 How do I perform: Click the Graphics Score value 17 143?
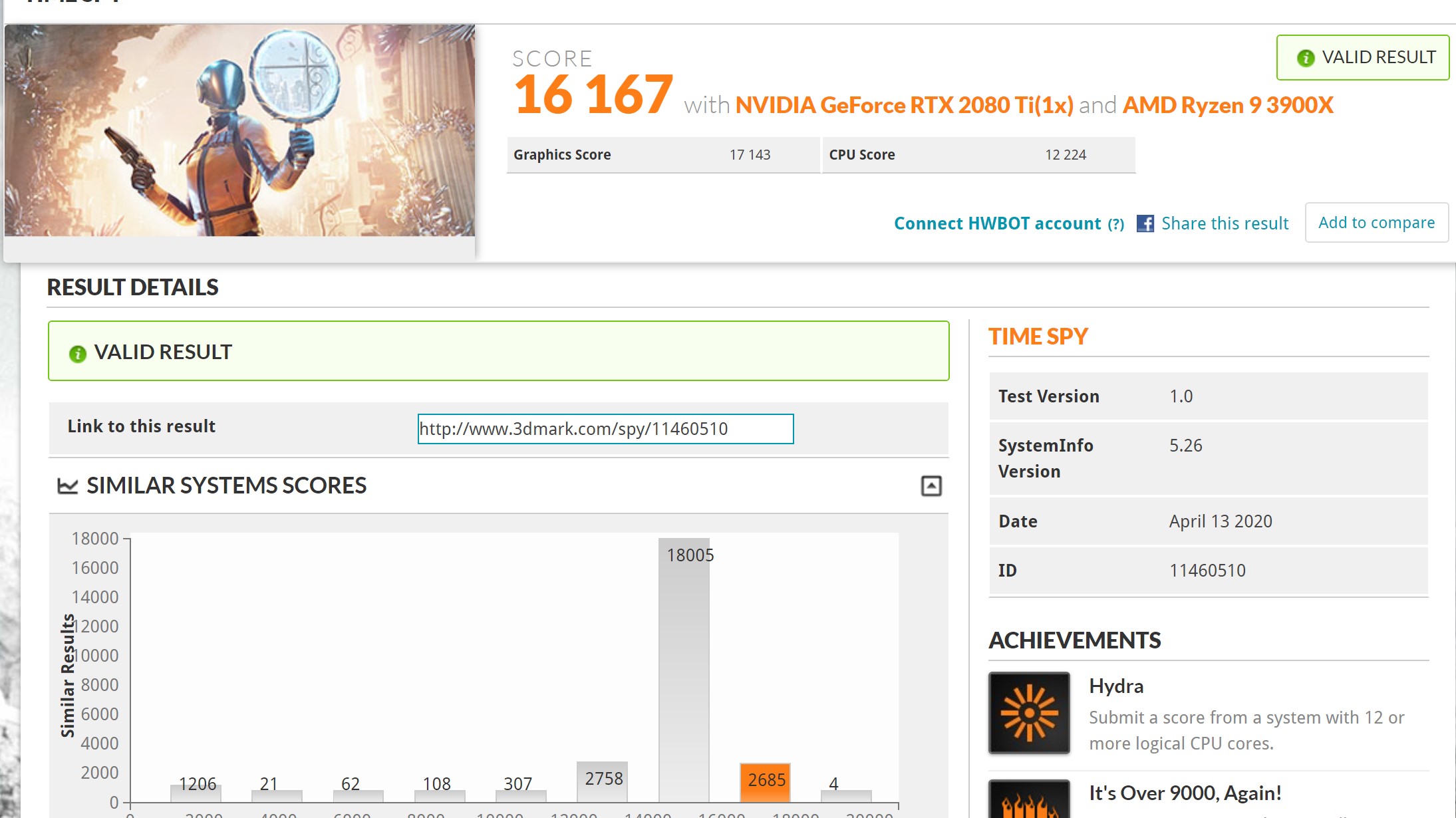point(750,155)
